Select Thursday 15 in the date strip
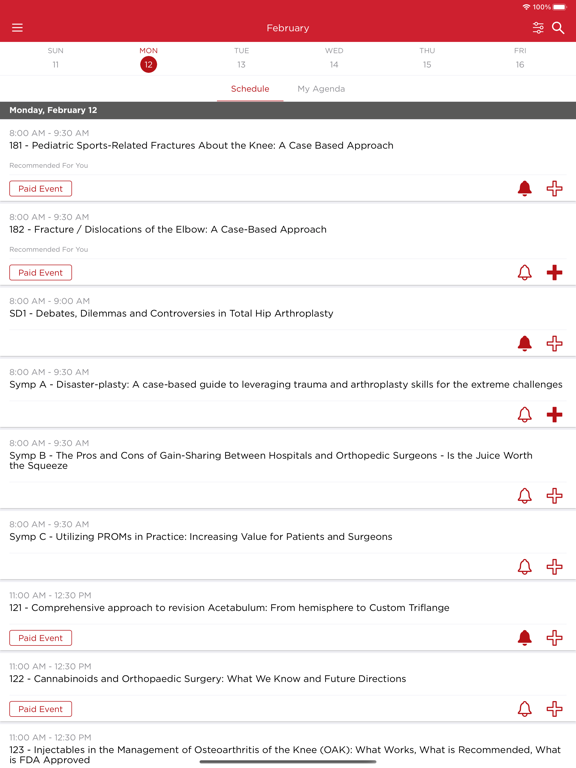The image size is (576, 768). coord(427,58)
